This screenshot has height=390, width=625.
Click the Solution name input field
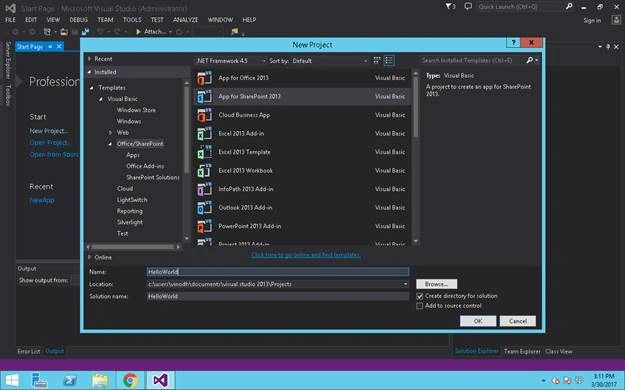click(278, 296)
